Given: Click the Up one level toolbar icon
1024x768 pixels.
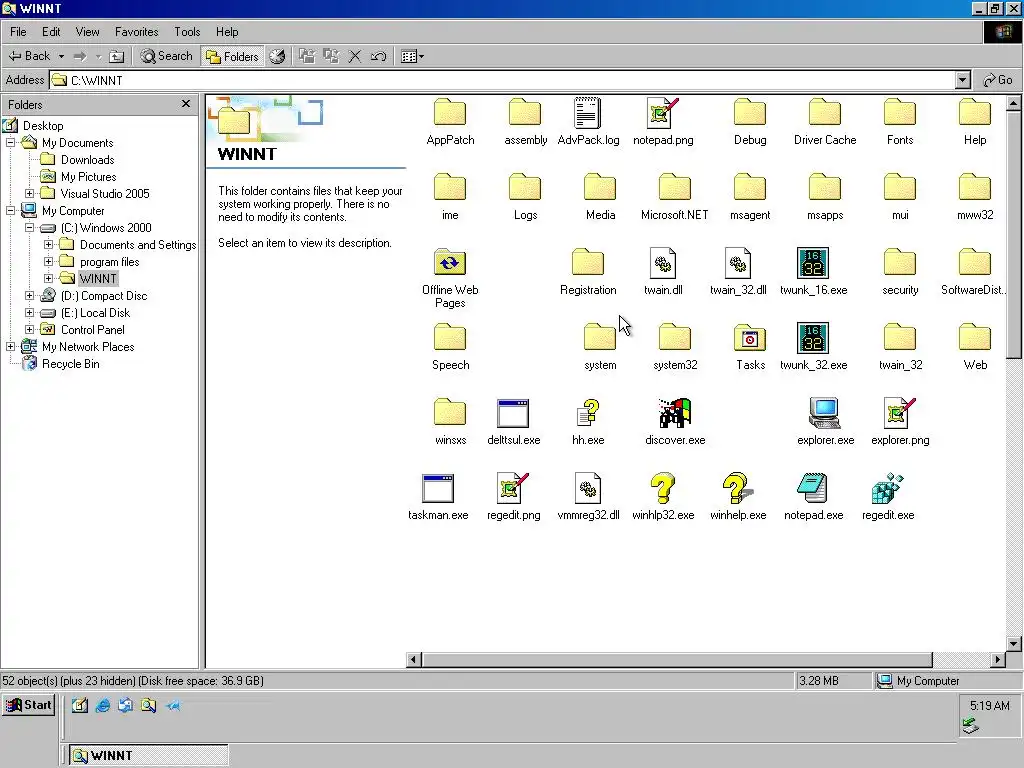Looking at the screenshot, I should click(116, 56).
